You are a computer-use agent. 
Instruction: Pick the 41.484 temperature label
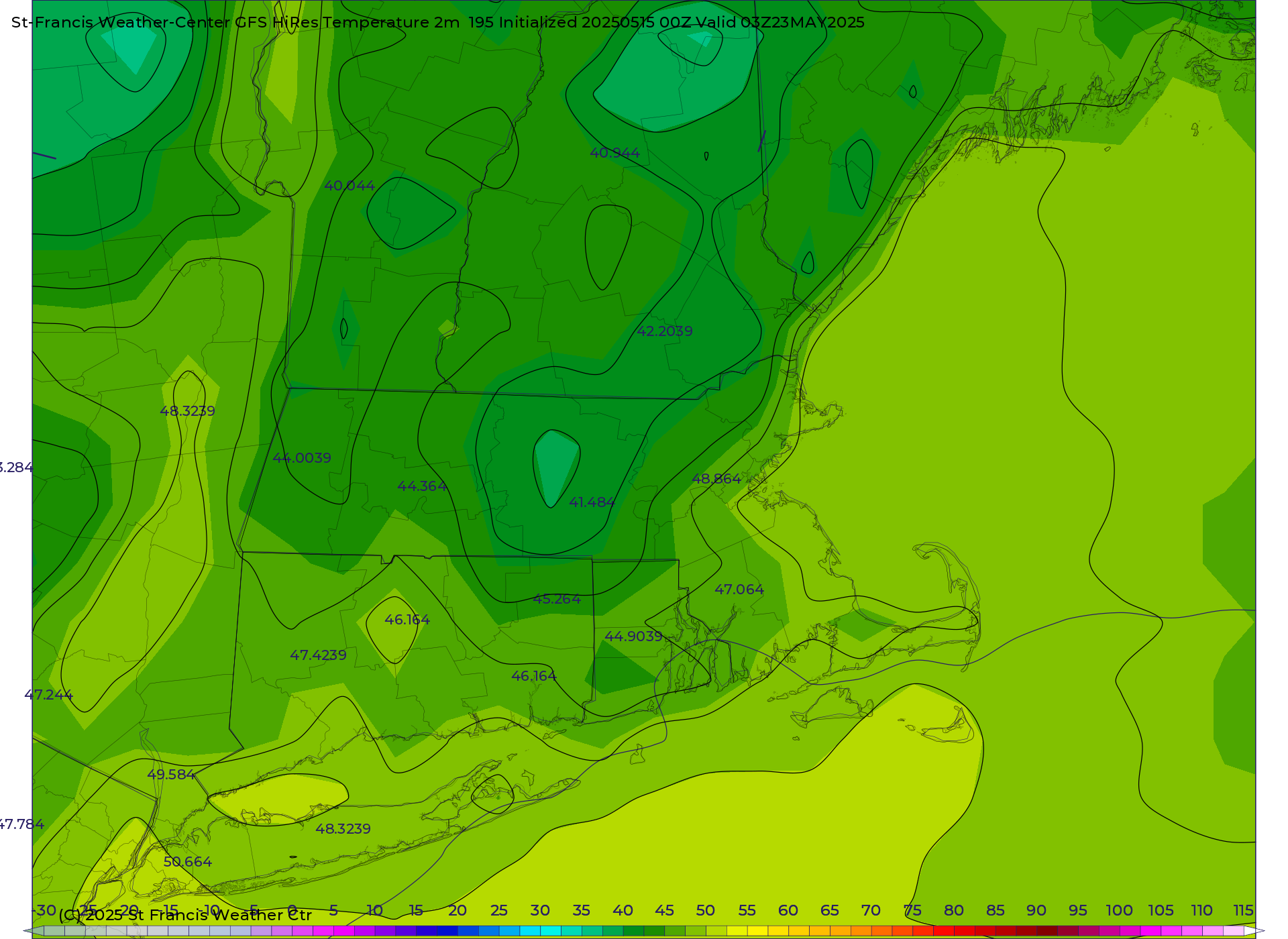coord(592,502)
